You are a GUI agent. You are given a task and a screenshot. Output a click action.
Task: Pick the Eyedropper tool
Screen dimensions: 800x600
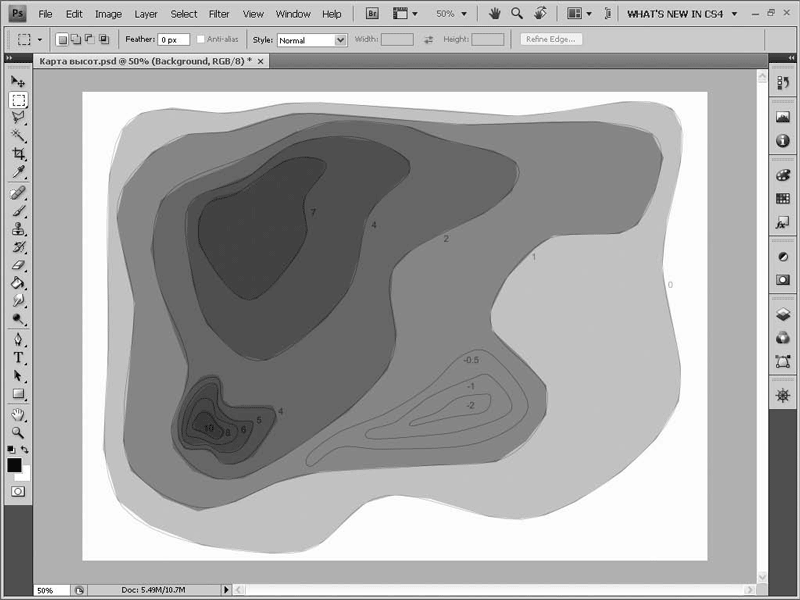(x=18, y=173)
